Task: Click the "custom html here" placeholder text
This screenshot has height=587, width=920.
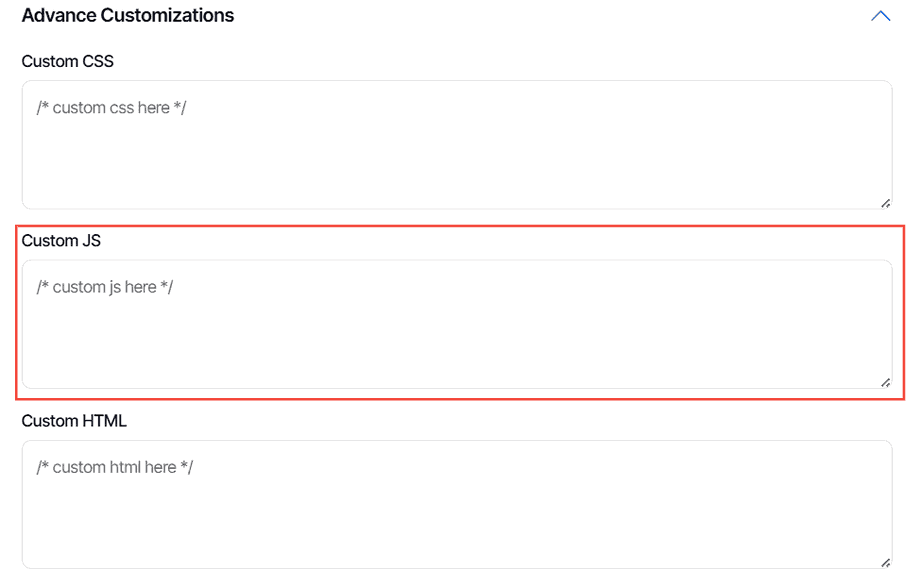Action: [114, 468]
